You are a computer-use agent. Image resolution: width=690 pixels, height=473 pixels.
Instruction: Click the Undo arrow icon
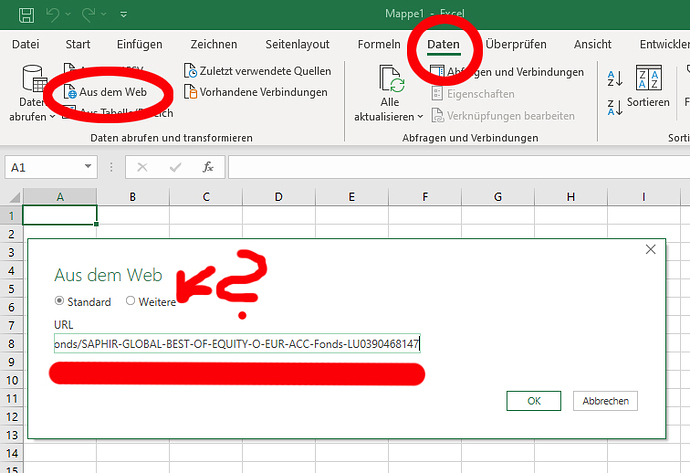pos(53,15)
